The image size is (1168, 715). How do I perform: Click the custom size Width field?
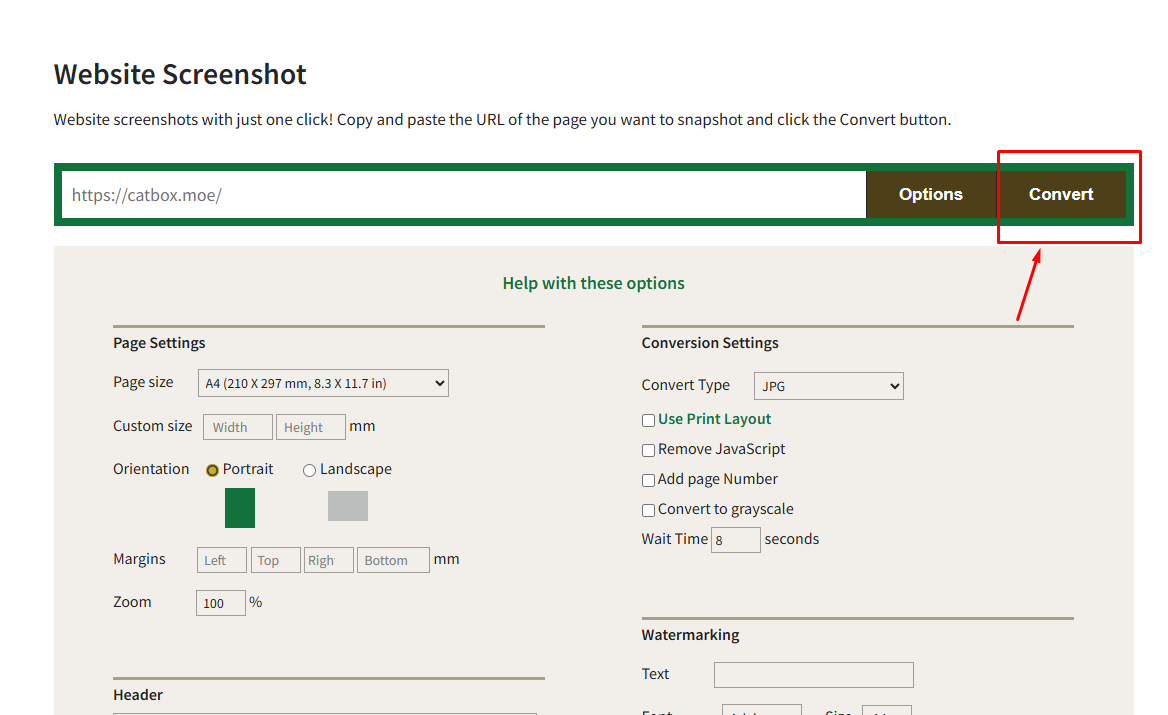pyautogui.click(x=237, y=427)
